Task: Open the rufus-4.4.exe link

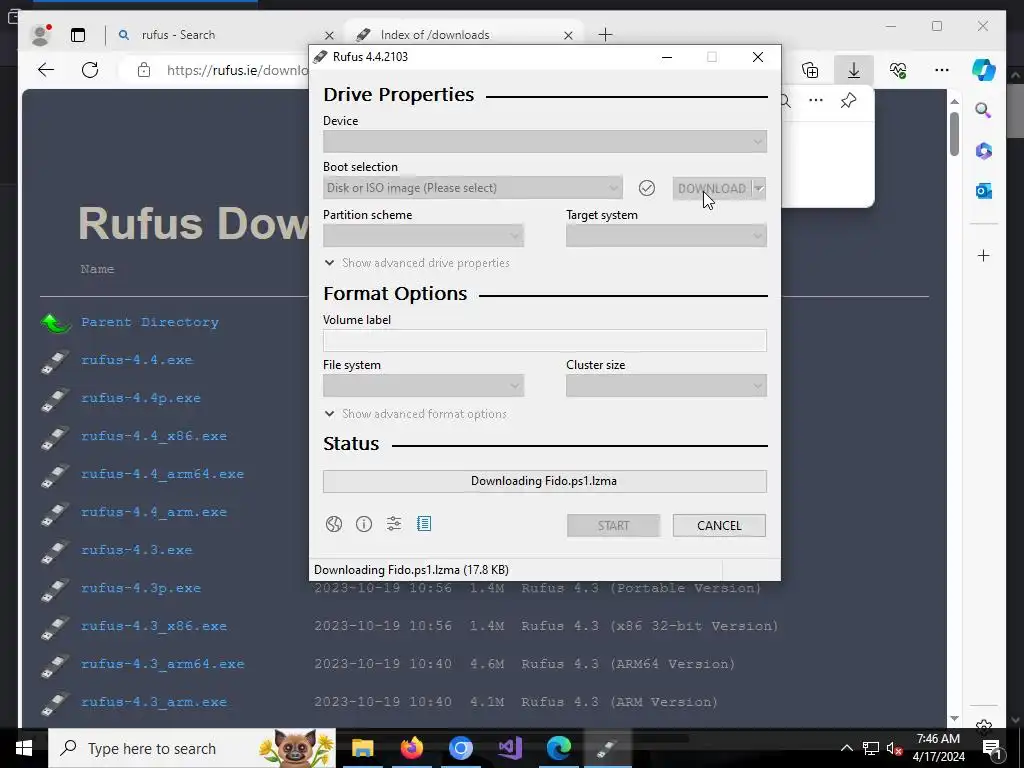Action: (136, 360)
